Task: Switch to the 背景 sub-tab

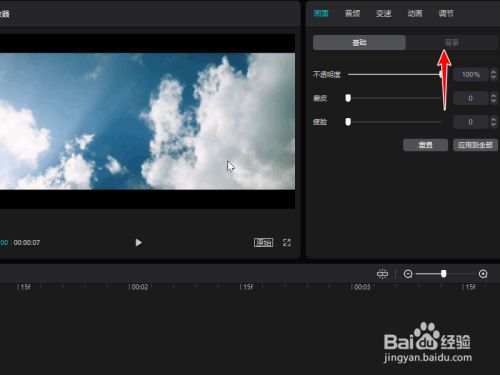Action: click(452, 43)
